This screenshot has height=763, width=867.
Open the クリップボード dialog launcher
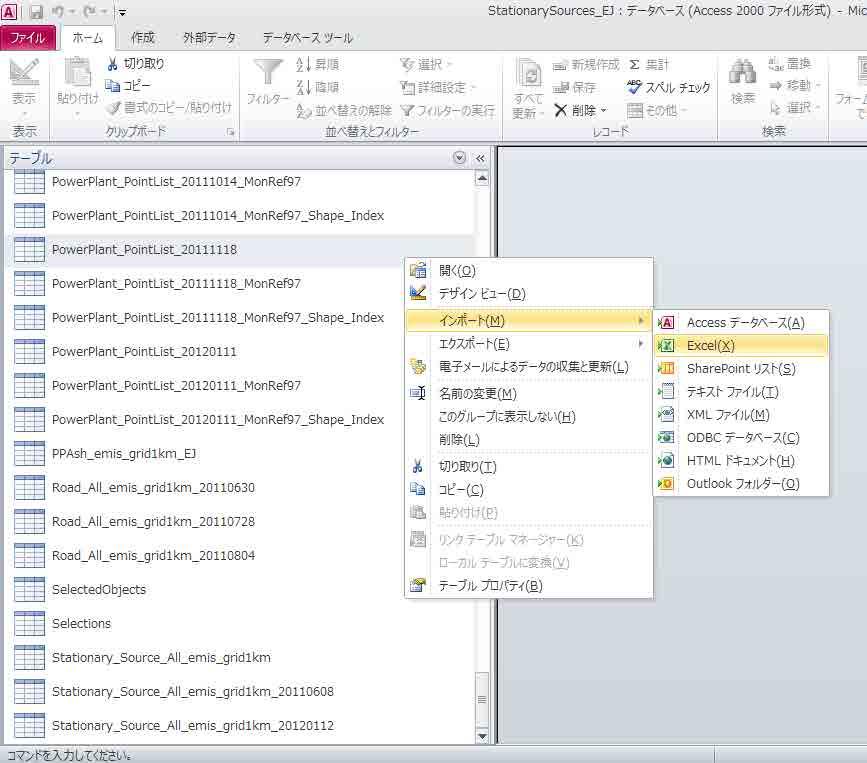tap(231, 132)
